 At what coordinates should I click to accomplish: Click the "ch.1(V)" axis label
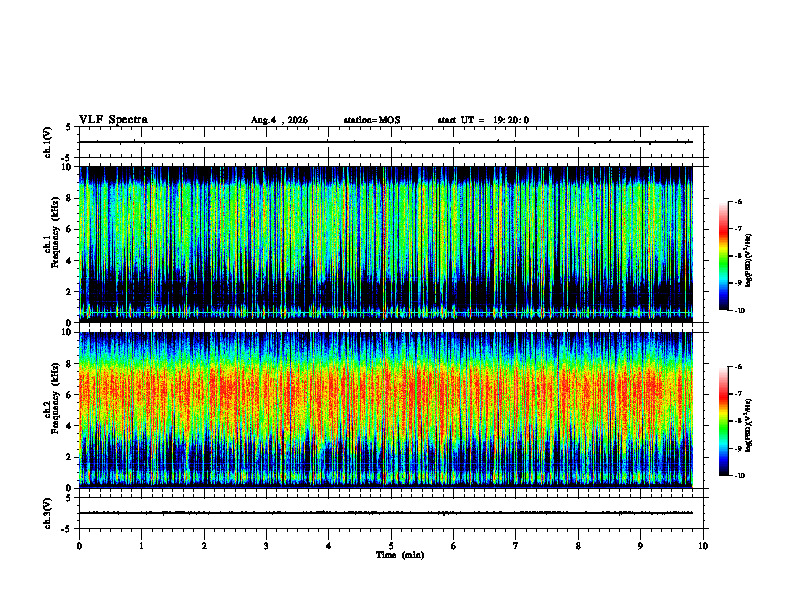(x=48, y=142)
